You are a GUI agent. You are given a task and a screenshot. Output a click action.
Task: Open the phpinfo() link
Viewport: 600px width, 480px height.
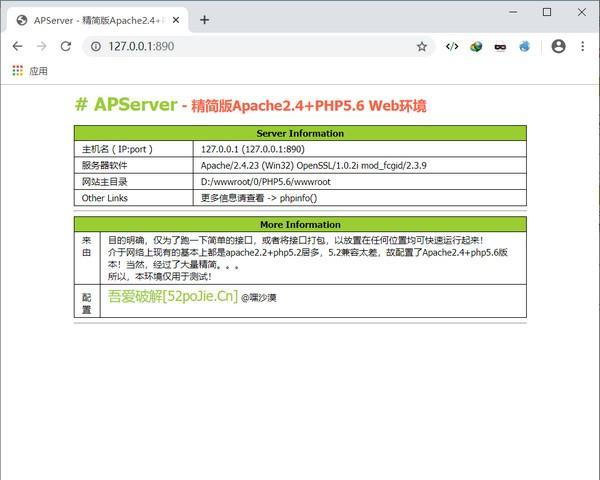[298, 198]
